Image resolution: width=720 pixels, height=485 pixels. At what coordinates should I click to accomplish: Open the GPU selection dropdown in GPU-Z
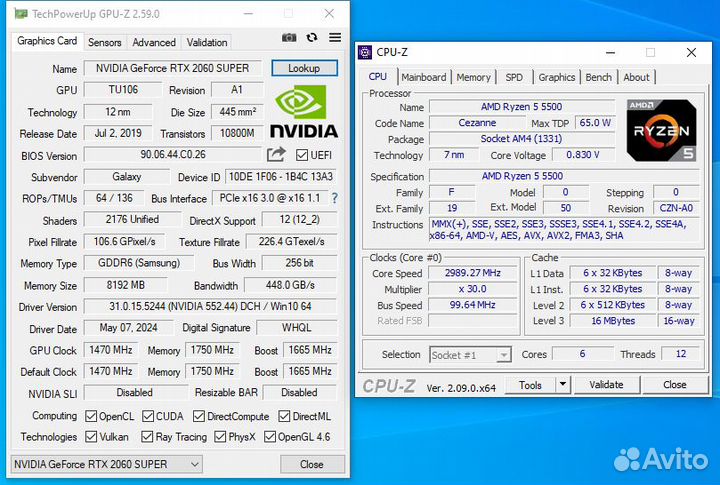coord(107,464)
